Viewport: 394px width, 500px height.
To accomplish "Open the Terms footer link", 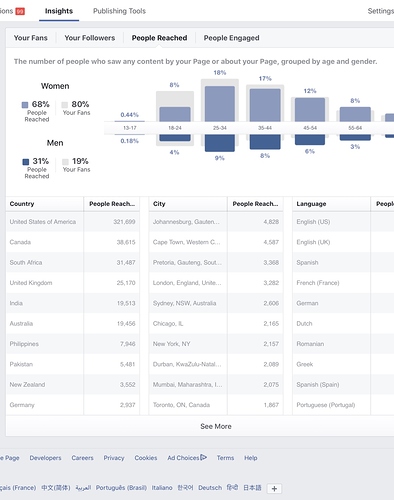I will pyautogui.click(x=225, y=458).
